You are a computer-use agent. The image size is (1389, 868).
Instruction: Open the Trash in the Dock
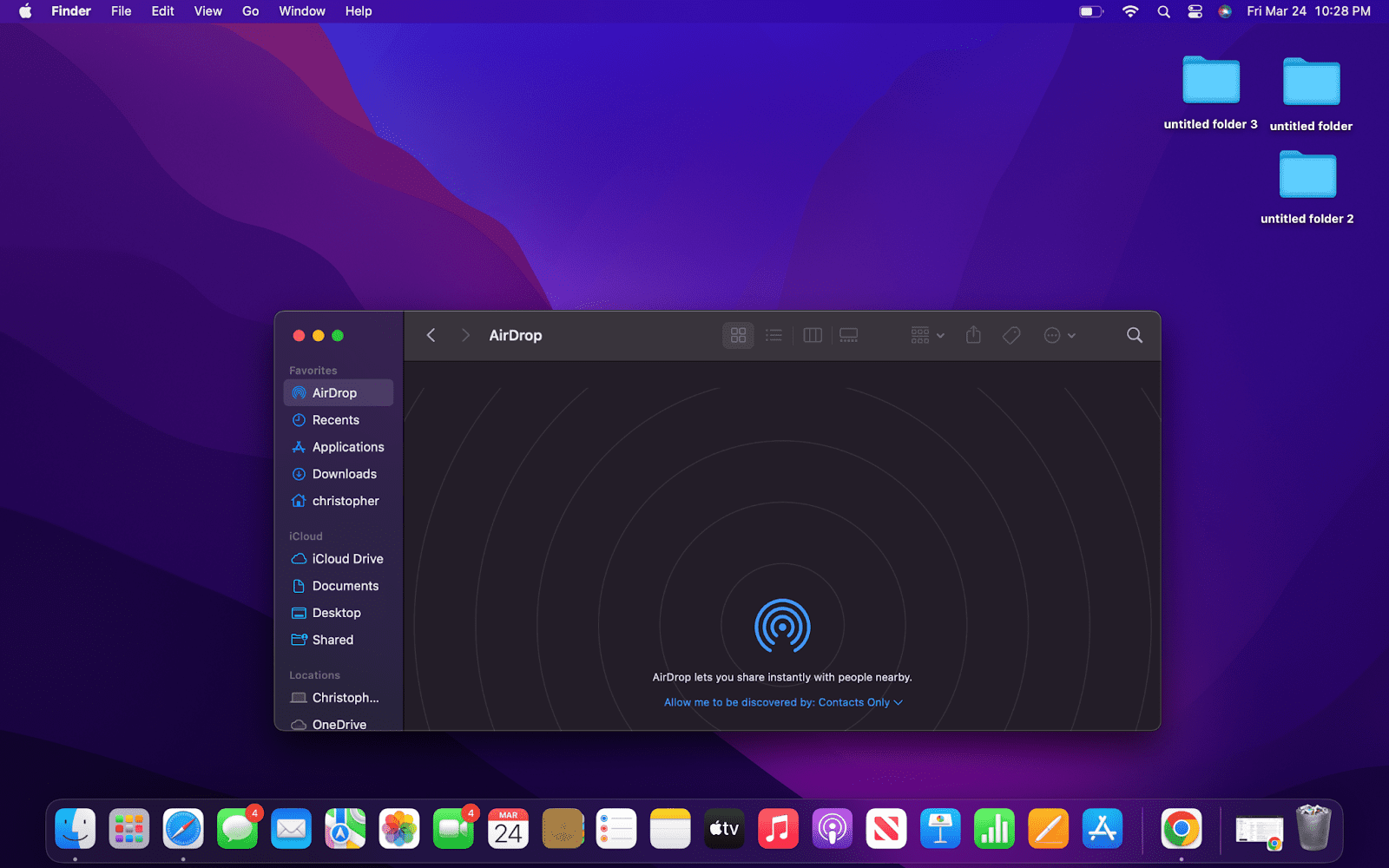point(1313,827)
